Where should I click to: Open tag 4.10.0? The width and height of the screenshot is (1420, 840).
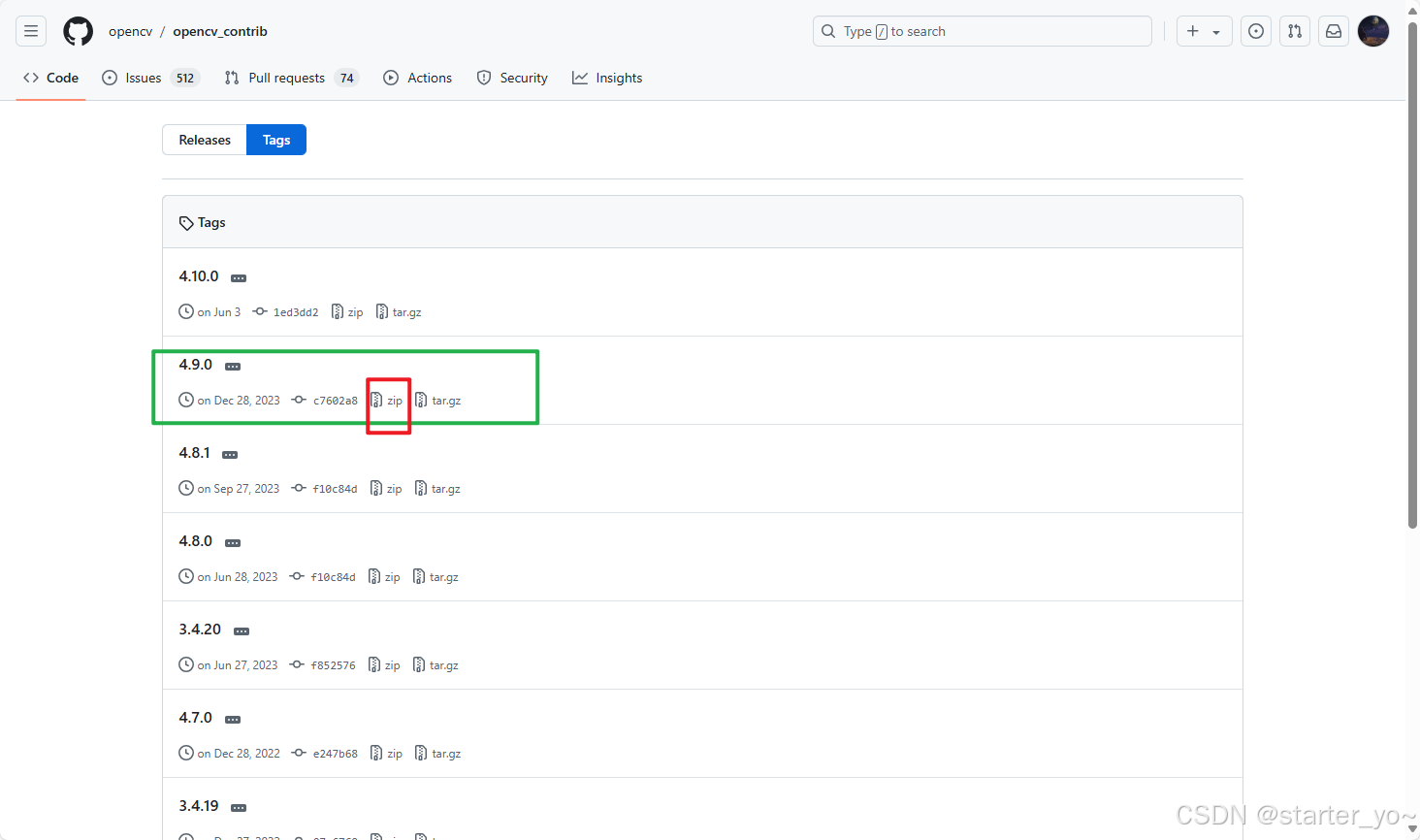pos(199,276)
